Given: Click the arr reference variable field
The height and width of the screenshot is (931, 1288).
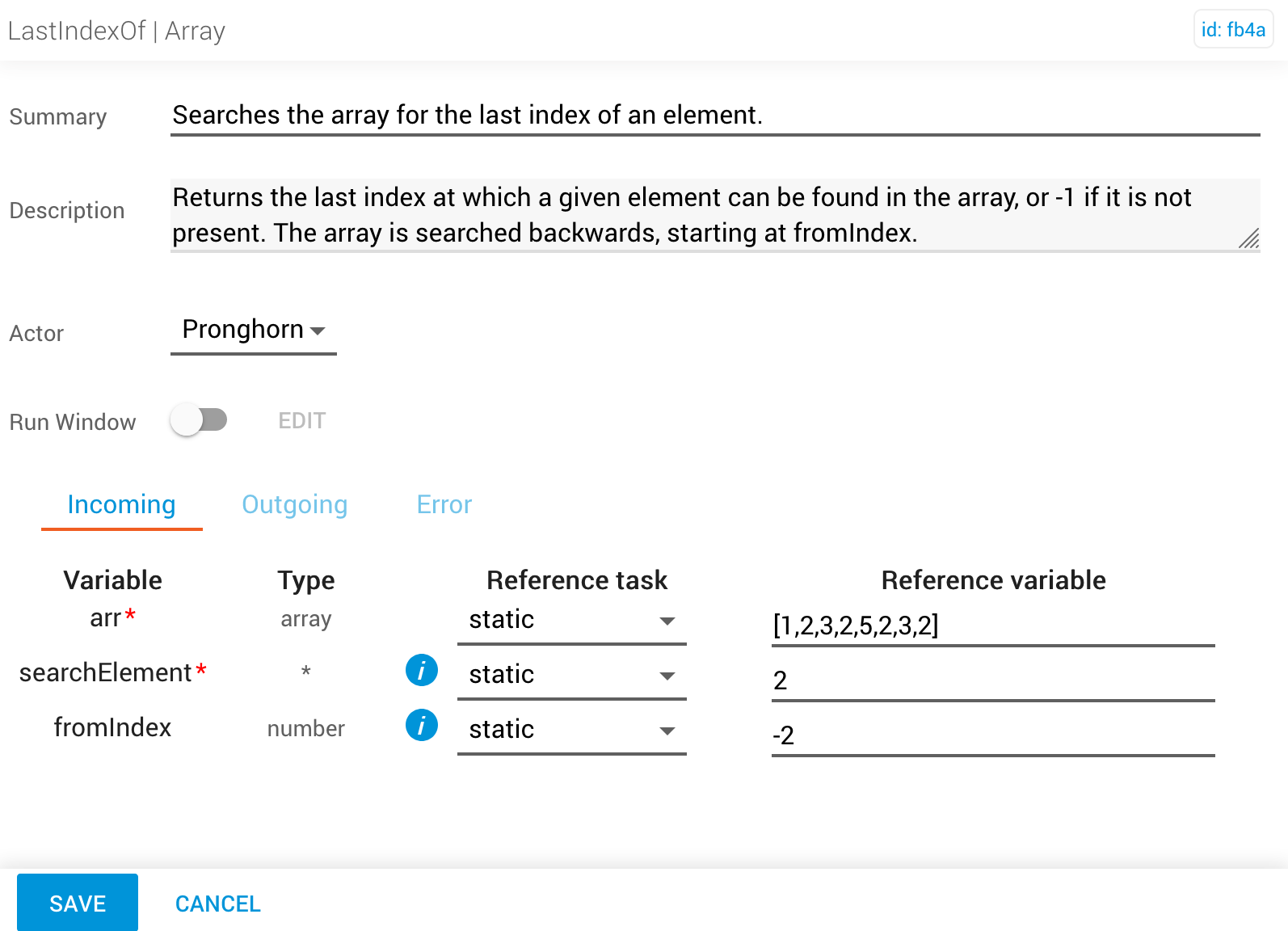Looking at the screenshot, I should (x=993, y=626).
